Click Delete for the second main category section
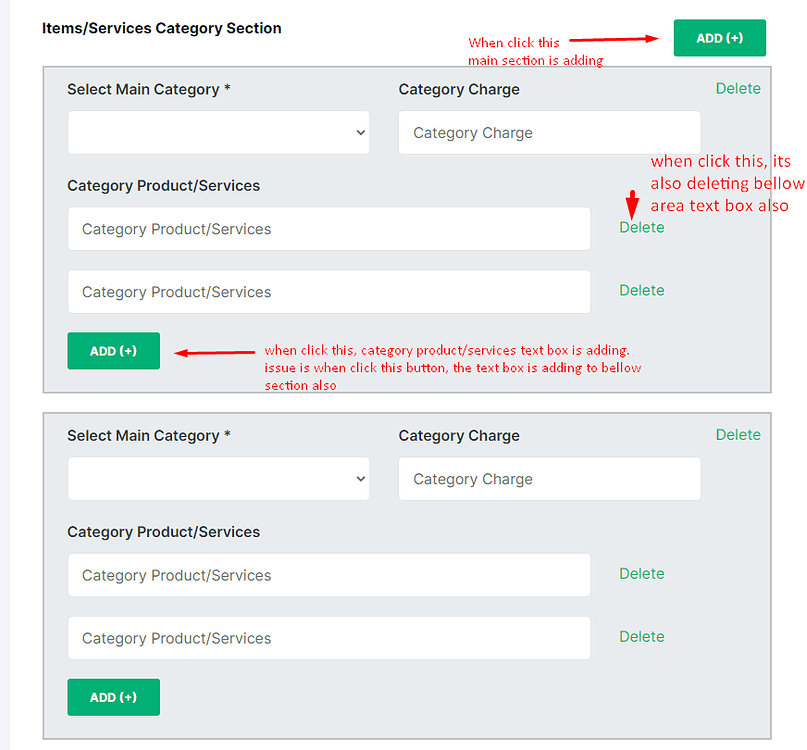This screenshot has height=750, width=807. tap(738, 434)
